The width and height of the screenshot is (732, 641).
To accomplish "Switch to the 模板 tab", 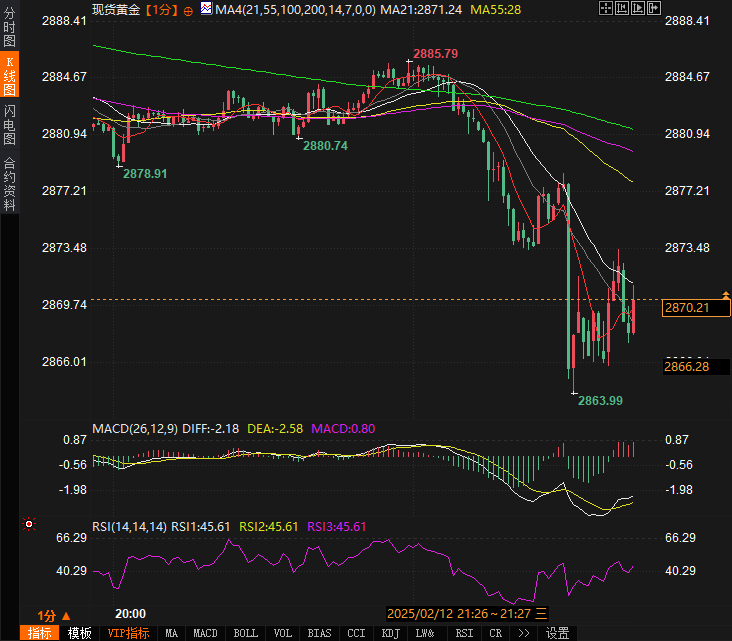I will coord(79,633).
